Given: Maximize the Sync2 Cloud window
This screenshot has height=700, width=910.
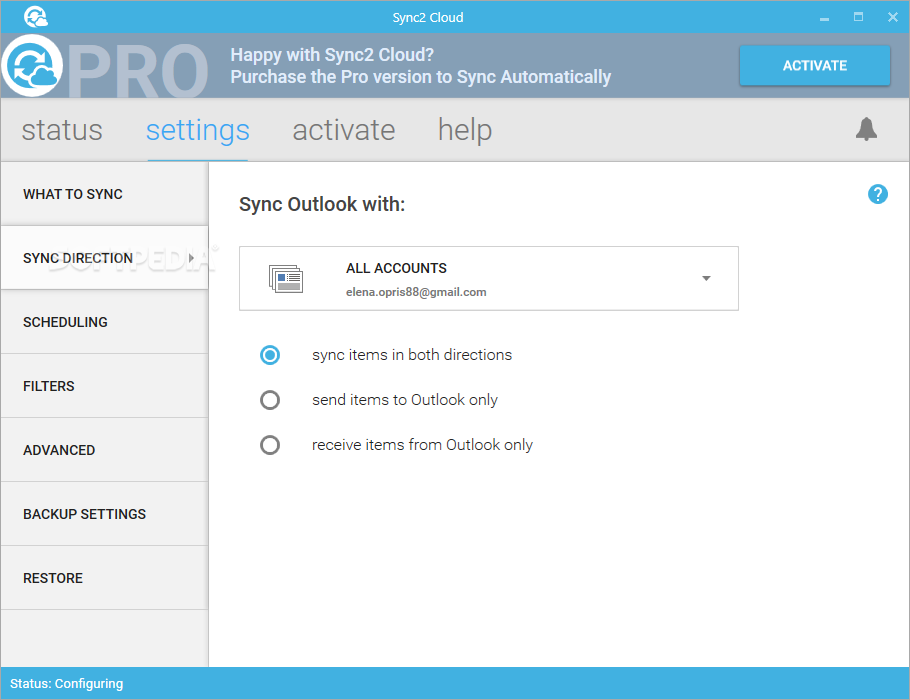Looking at the screenshot, I should point(858,17).
